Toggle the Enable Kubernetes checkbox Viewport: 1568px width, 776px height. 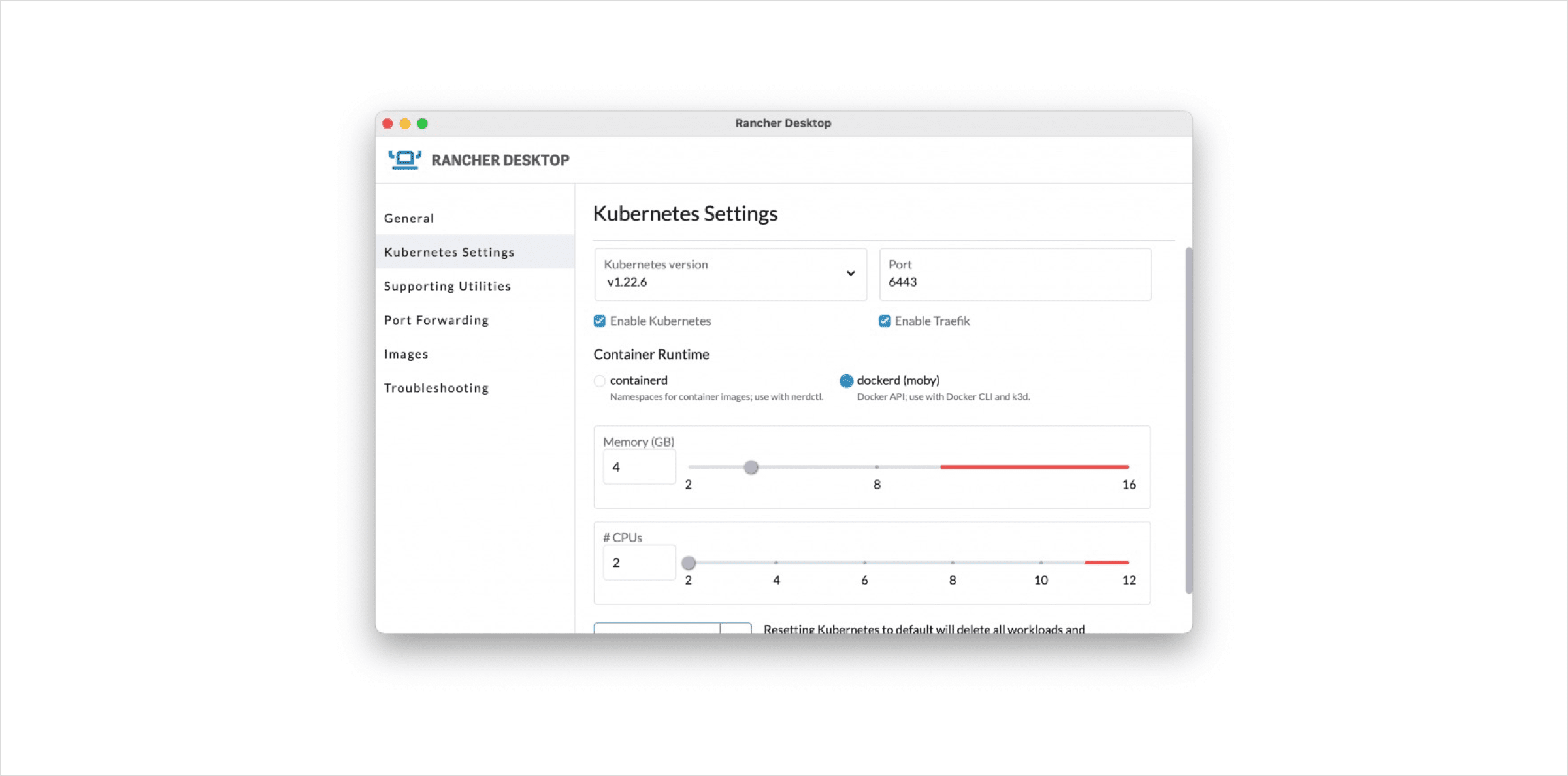599,321
